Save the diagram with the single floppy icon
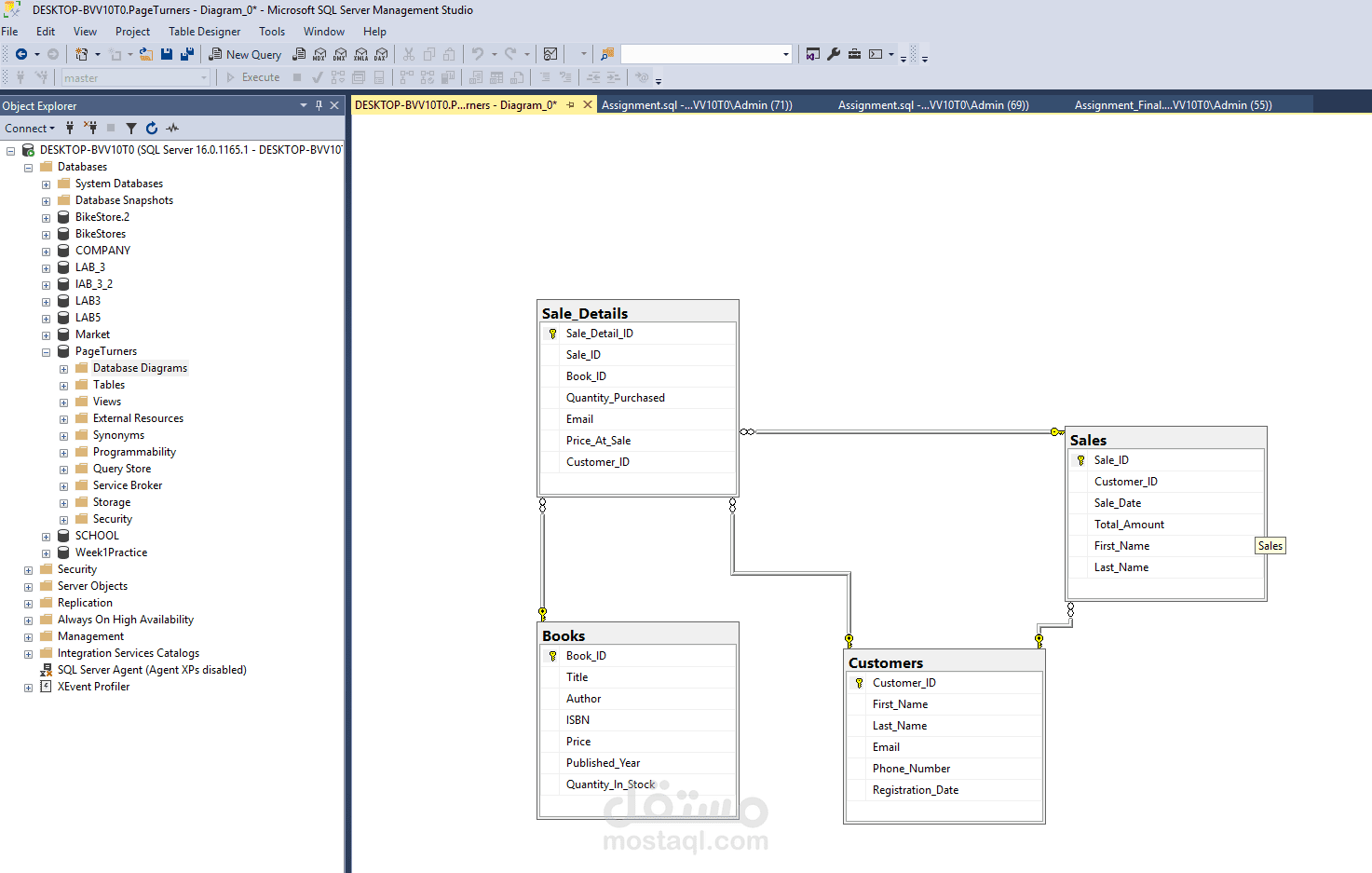1372x873 pixels. tap(167, 54)
